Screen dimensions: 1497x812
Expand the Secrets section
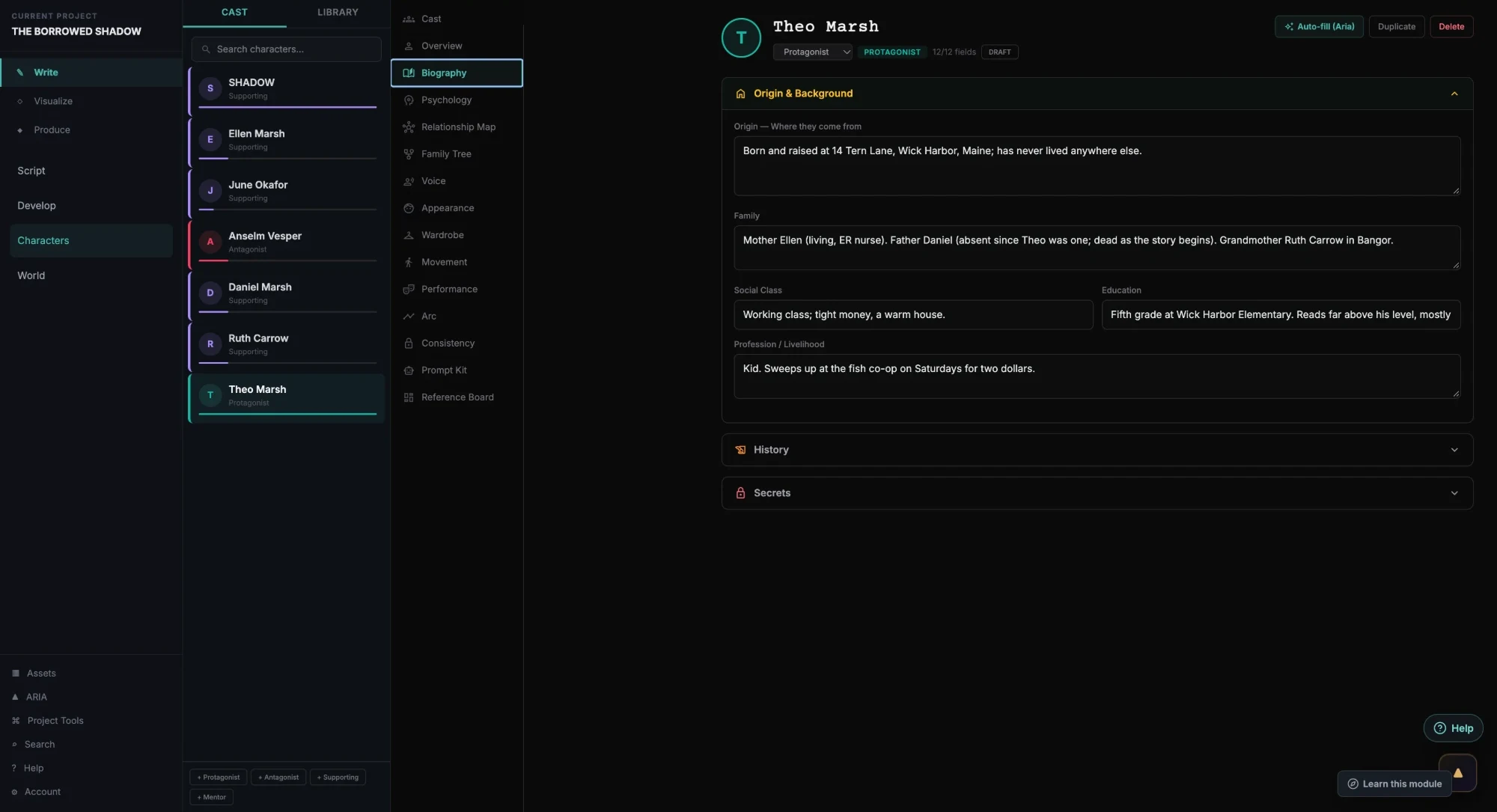tap(1097, 493)
